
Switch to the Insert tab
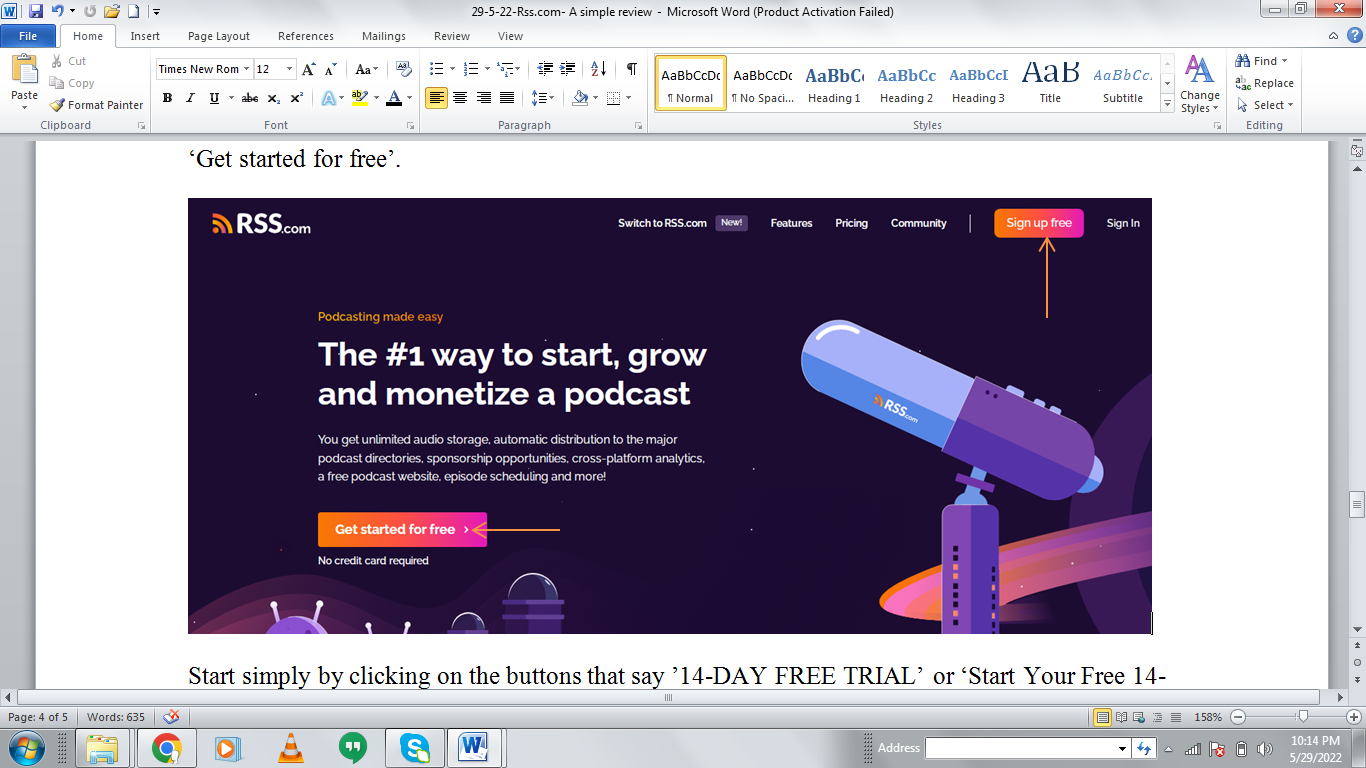tap(145, 36)
